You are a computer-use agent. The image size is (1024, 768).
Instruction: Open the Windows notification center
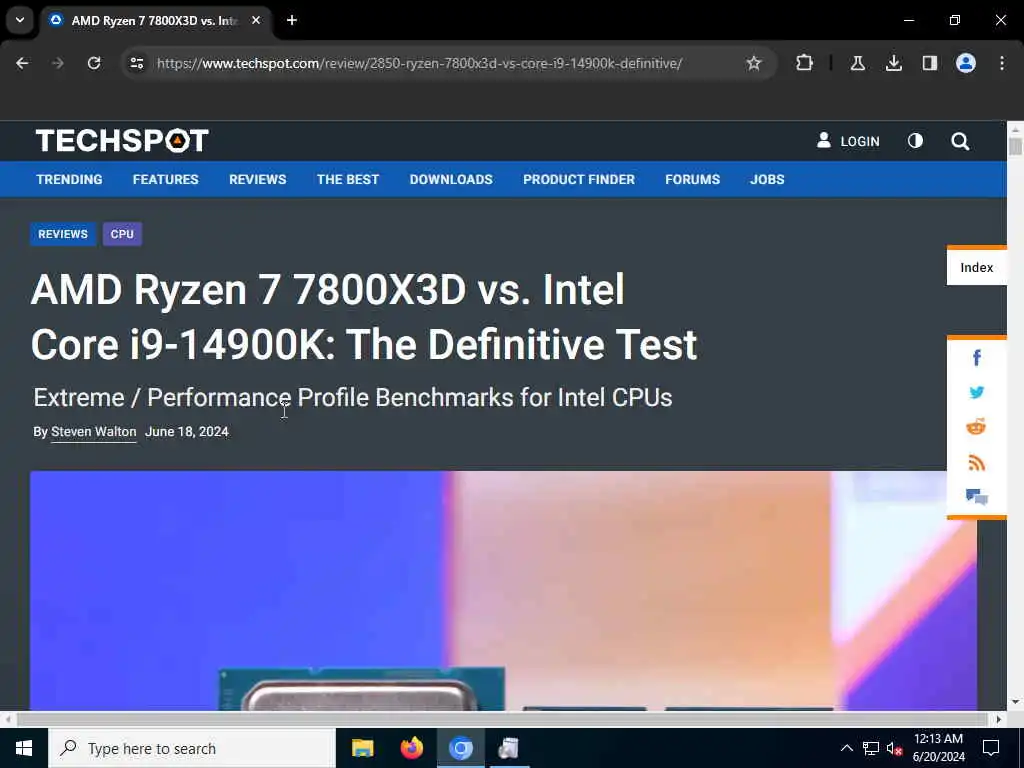pos(991,748)
